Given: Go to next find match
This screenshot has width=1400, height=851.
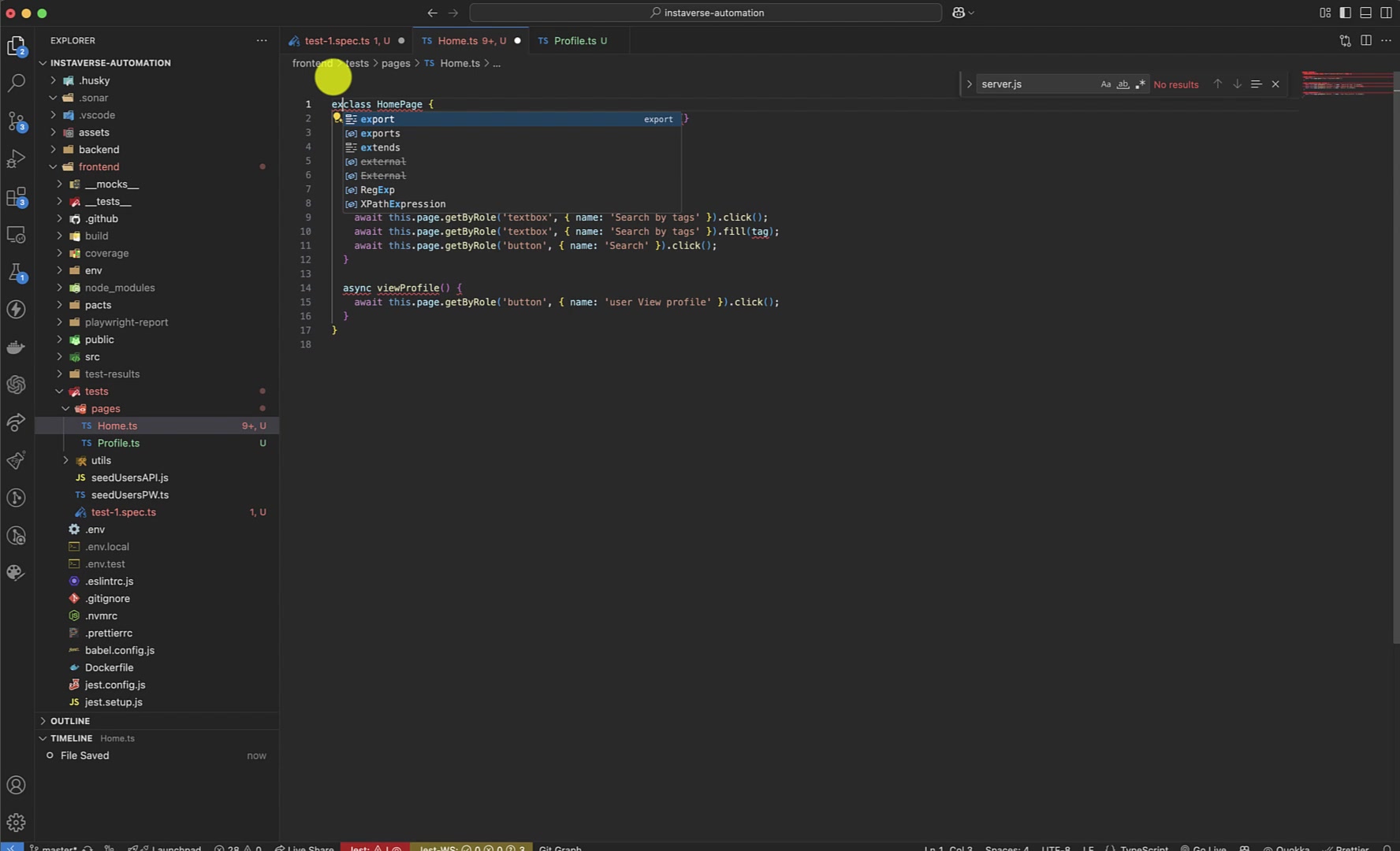Looking at the screenshot, I should [x=1237, y=84].
